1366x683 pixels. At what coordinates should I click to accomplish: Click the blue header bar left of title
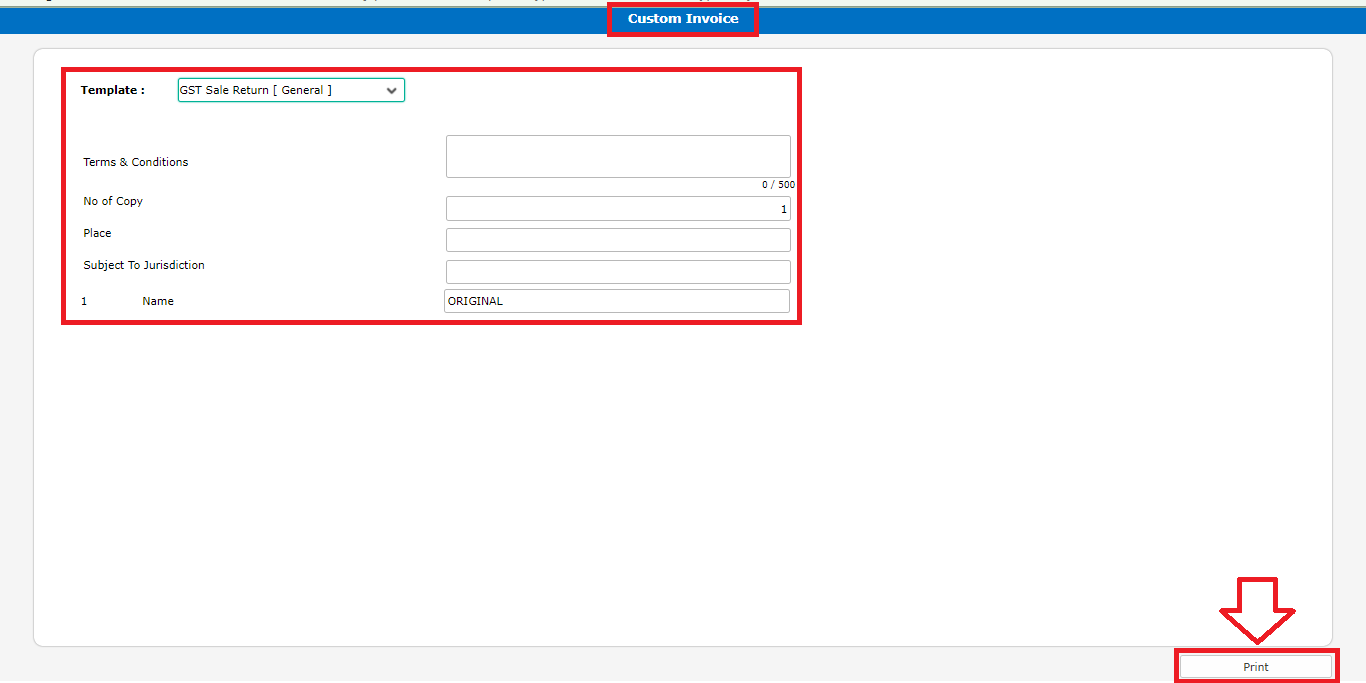click(x=300, y=20)
